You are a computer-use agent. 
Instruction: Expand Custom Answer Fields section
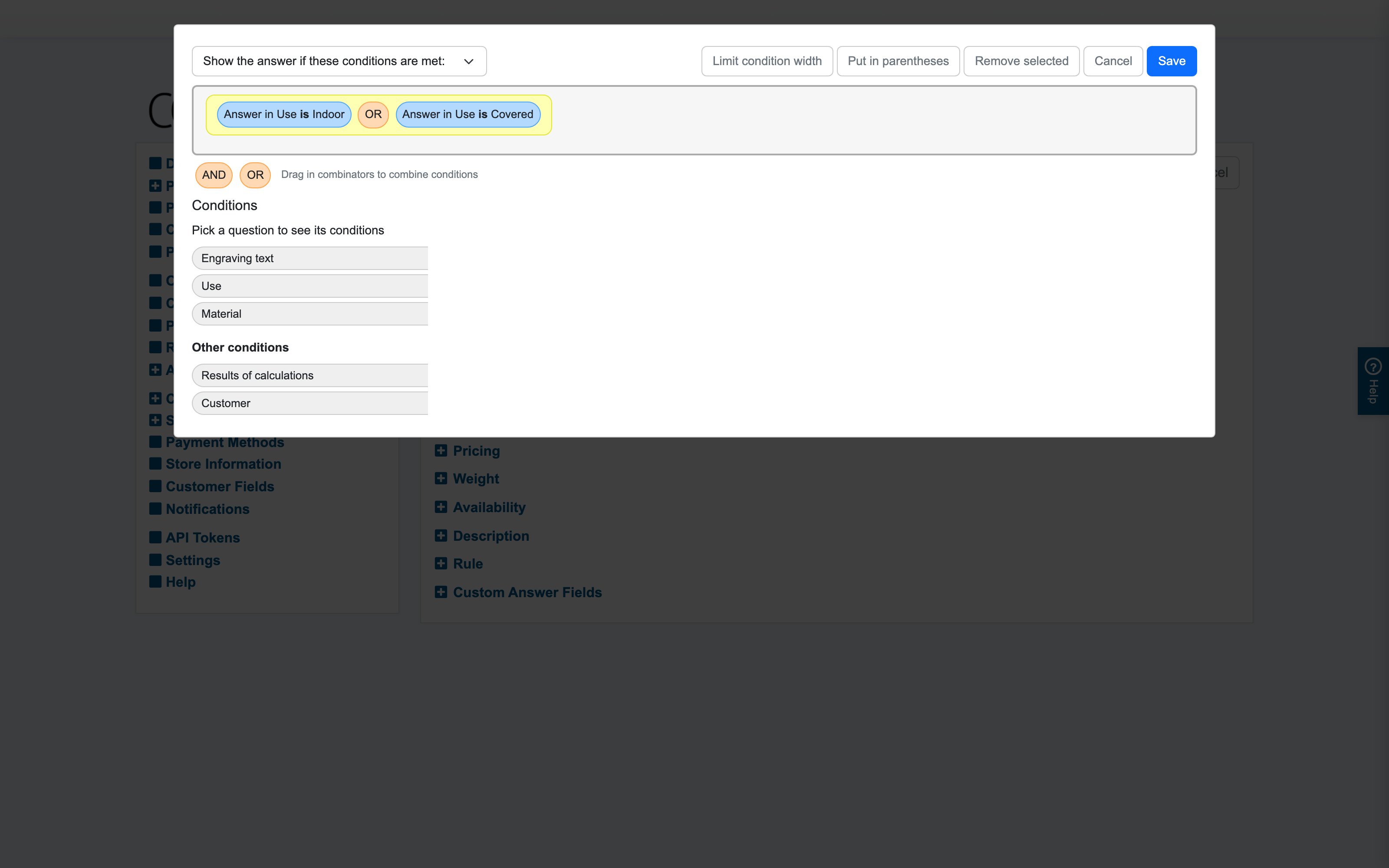527,592
